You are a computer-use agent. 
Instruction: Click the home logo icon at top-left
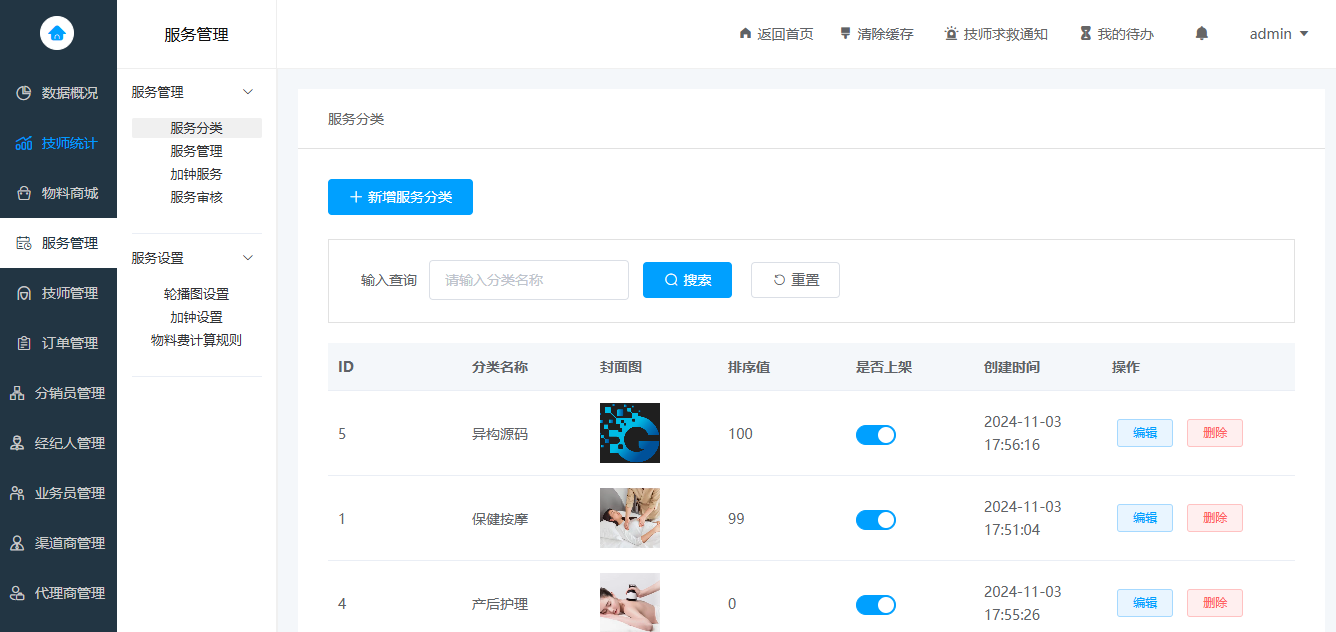tap(57, 33)
